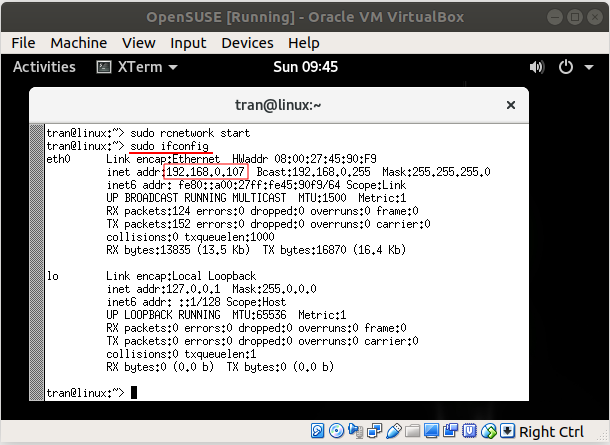Click the tran@linux:~ terminal title bar
Viewport: 610px width, 445px height.
[278, 105]
